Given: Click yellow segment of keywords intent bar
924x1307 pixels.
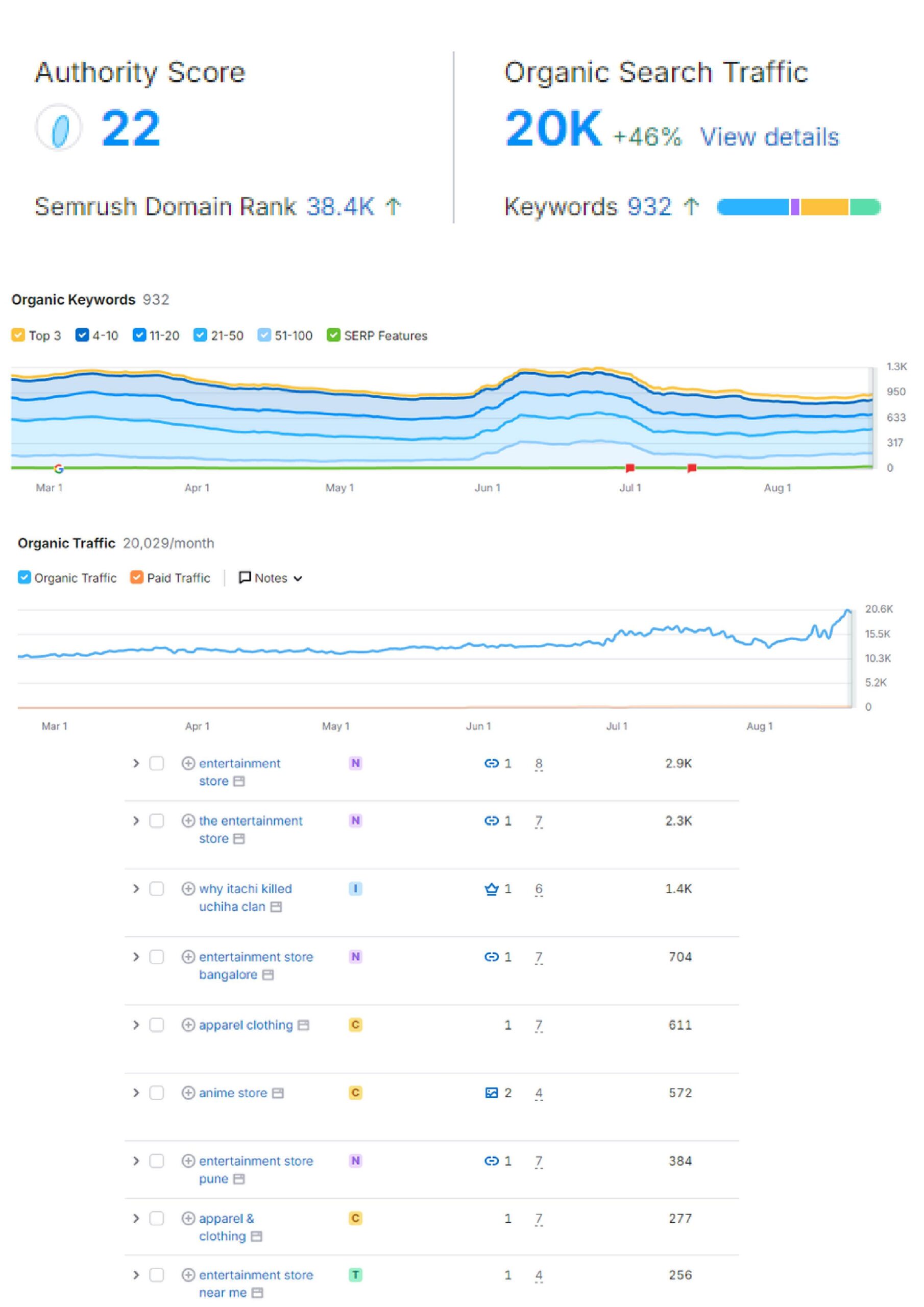Looking at the screenshot, I should click(824, 207).
